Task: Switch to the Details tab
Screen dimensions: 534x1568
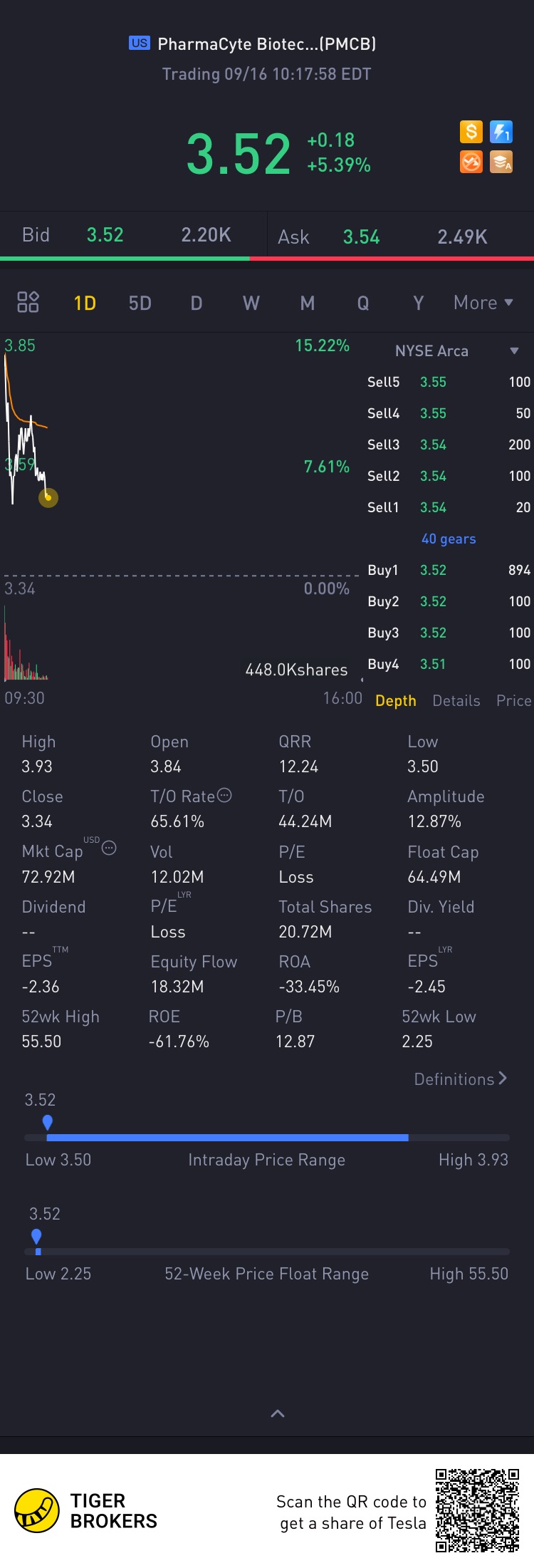Action: tap(456, 700)
